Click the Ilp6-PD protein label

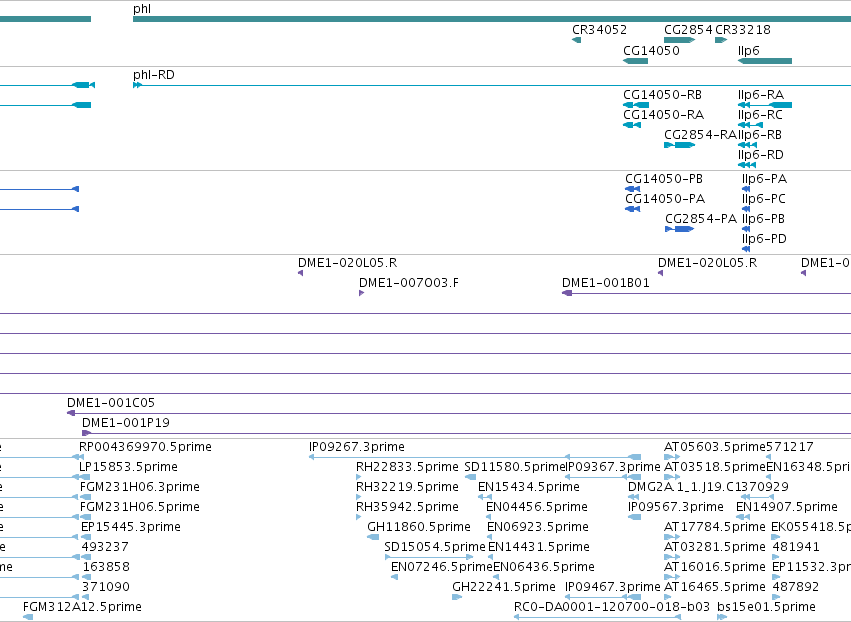[x=764, y=239]
